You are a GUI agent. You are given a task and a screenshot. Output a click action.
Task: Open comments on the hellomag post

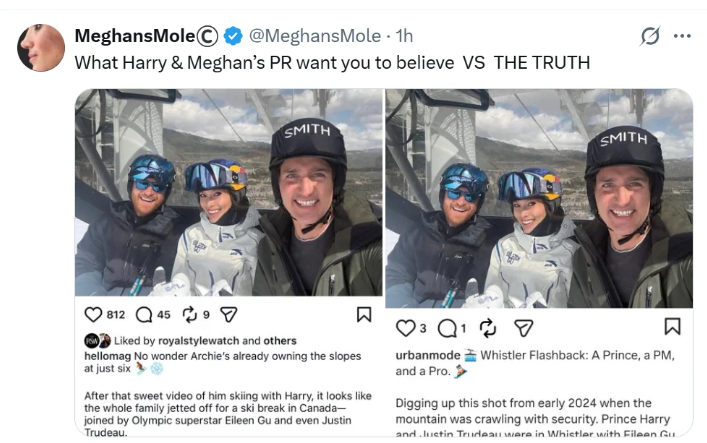(144, 315)
